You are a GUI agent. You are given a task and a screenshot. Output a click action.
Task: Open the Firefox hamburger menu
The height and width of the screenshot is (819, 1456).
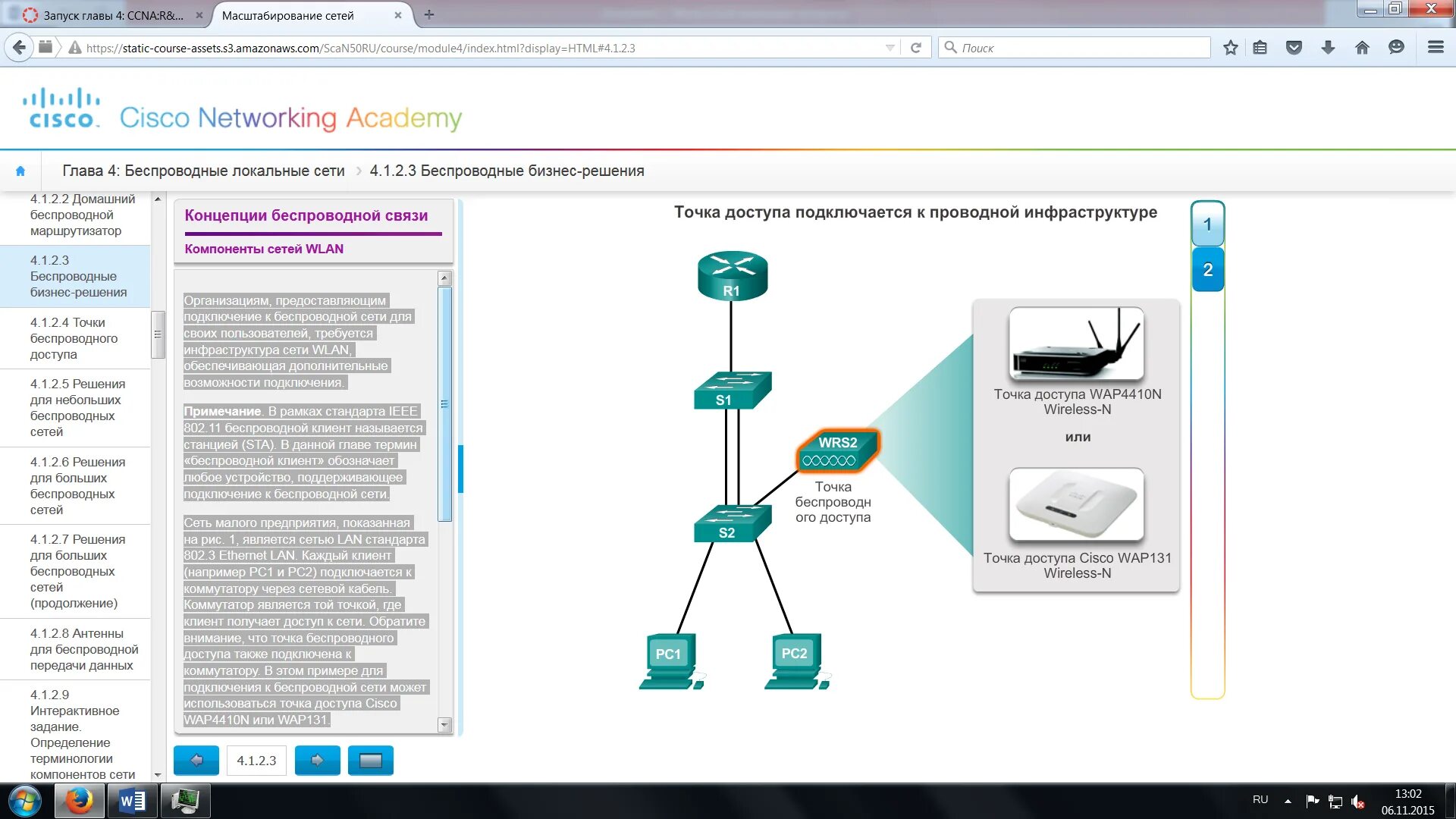(x=1436, y=47)
